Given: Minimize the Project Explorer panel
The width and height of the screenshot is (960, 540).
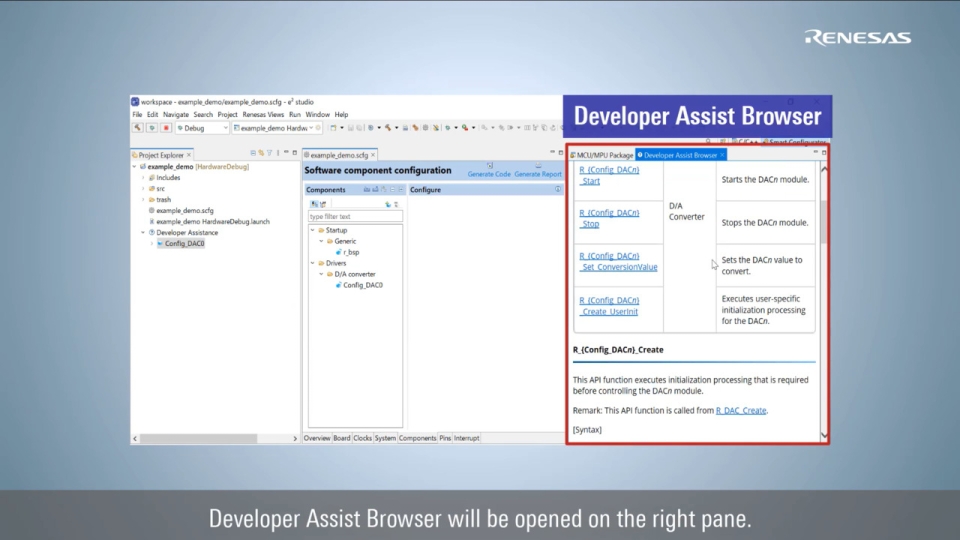Looking at the screenshot, I should [286, 152].
